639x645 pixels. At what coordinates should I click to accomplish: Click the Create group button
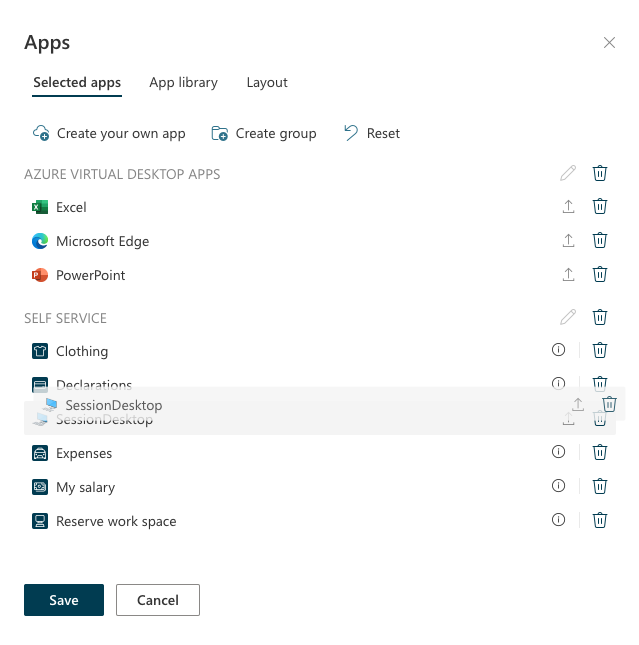264,133
